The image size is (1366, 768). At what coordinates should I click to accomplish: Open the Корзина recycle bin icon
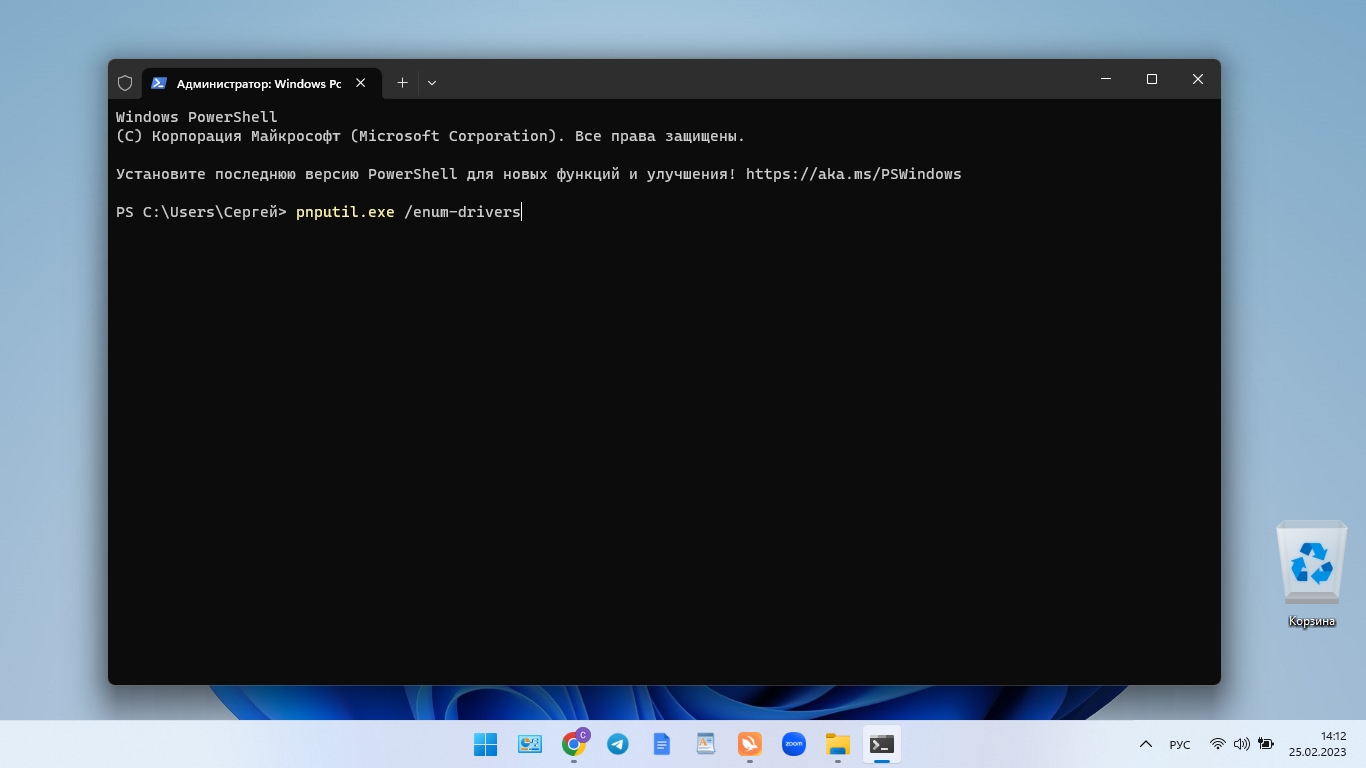point(1311,574)
